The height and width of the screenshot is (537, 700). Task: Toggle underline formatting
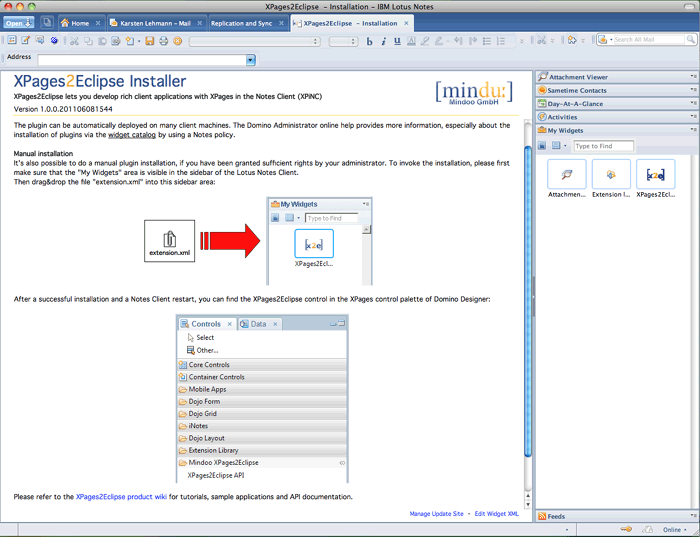(397, 42)
